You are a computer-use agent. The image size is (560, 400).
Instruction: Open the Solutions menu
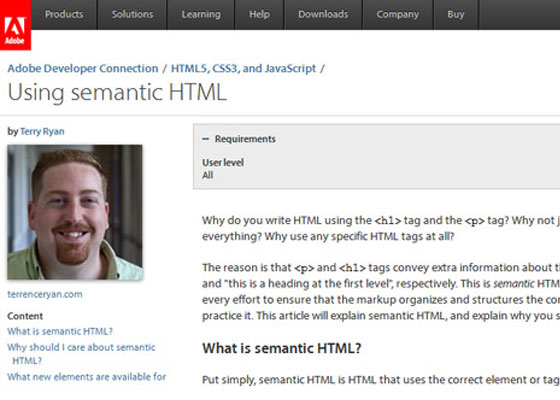pos(132,14)
